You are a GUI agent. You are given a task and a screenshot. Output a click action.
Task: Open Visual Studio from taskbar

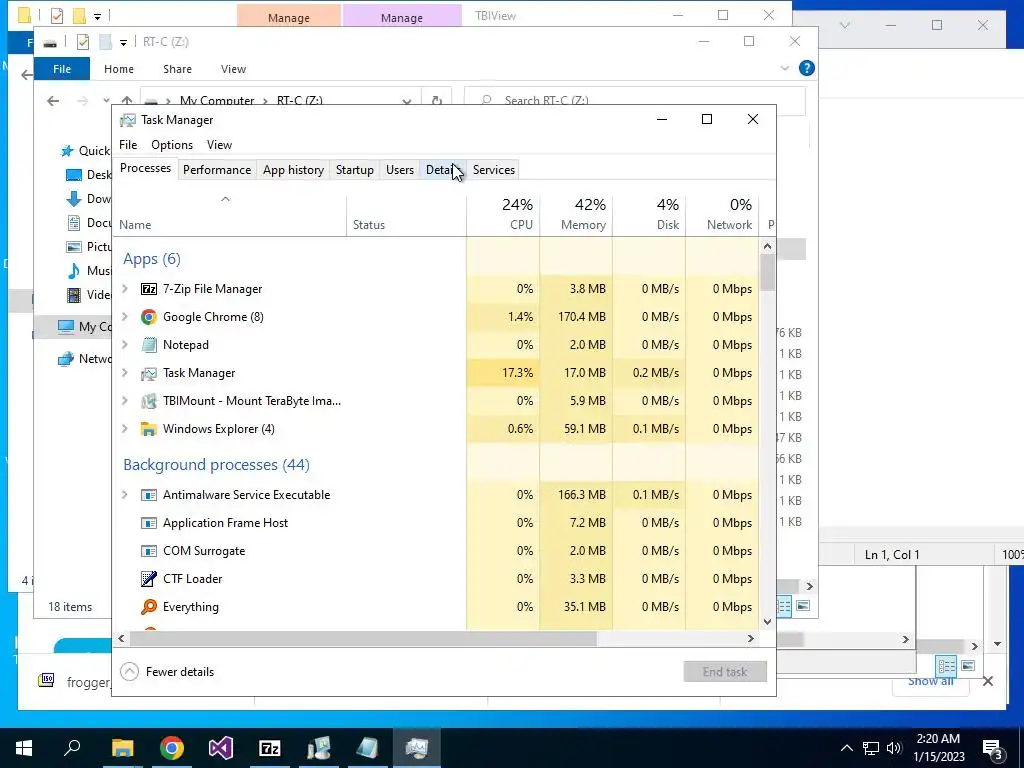click(221, 748)
